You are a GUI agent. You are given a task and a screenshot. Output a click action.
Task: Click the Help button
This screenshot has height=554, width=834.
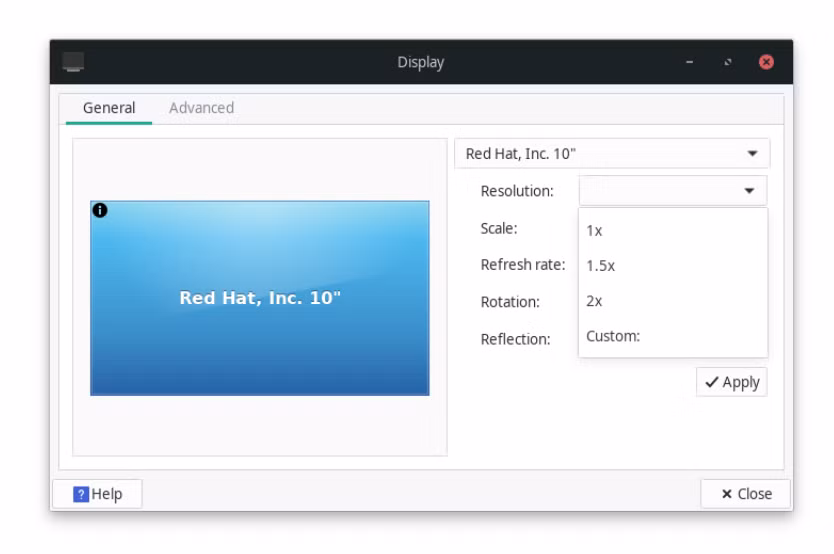97,494
